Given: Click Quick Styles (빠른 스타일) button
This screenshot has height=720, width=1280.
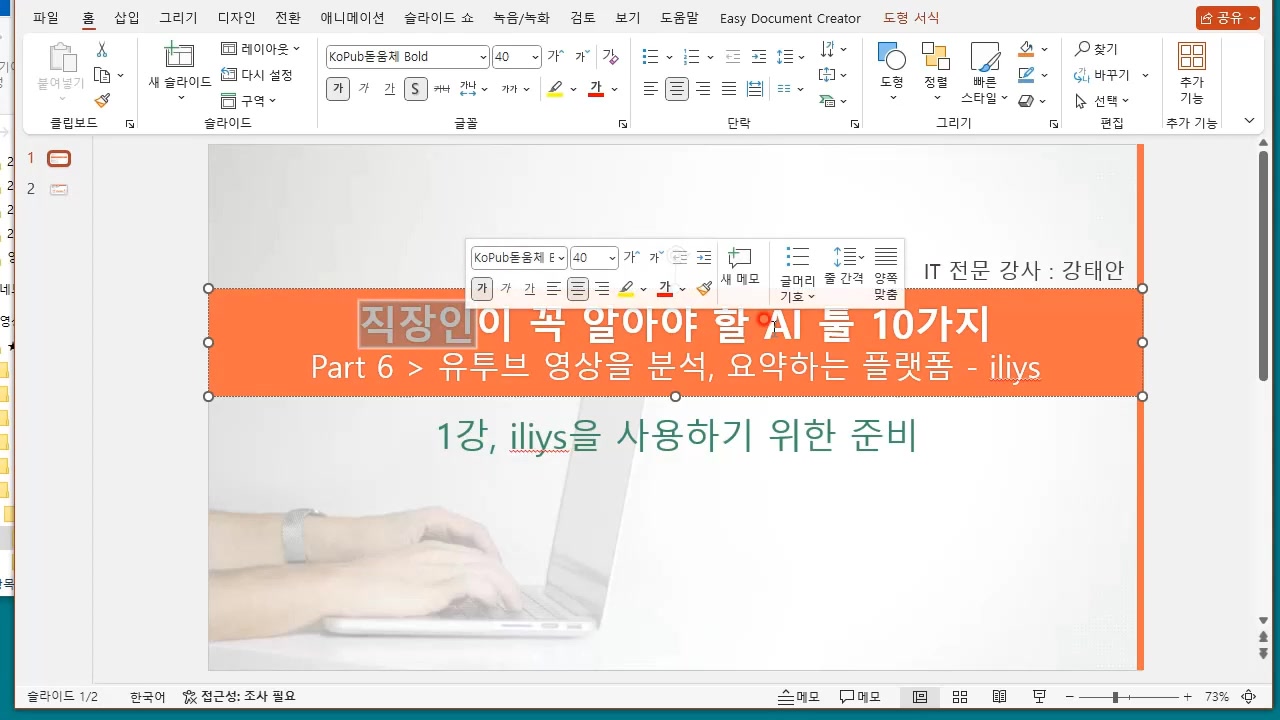Looking at the screenshot, I should click(x=984, y=72).
